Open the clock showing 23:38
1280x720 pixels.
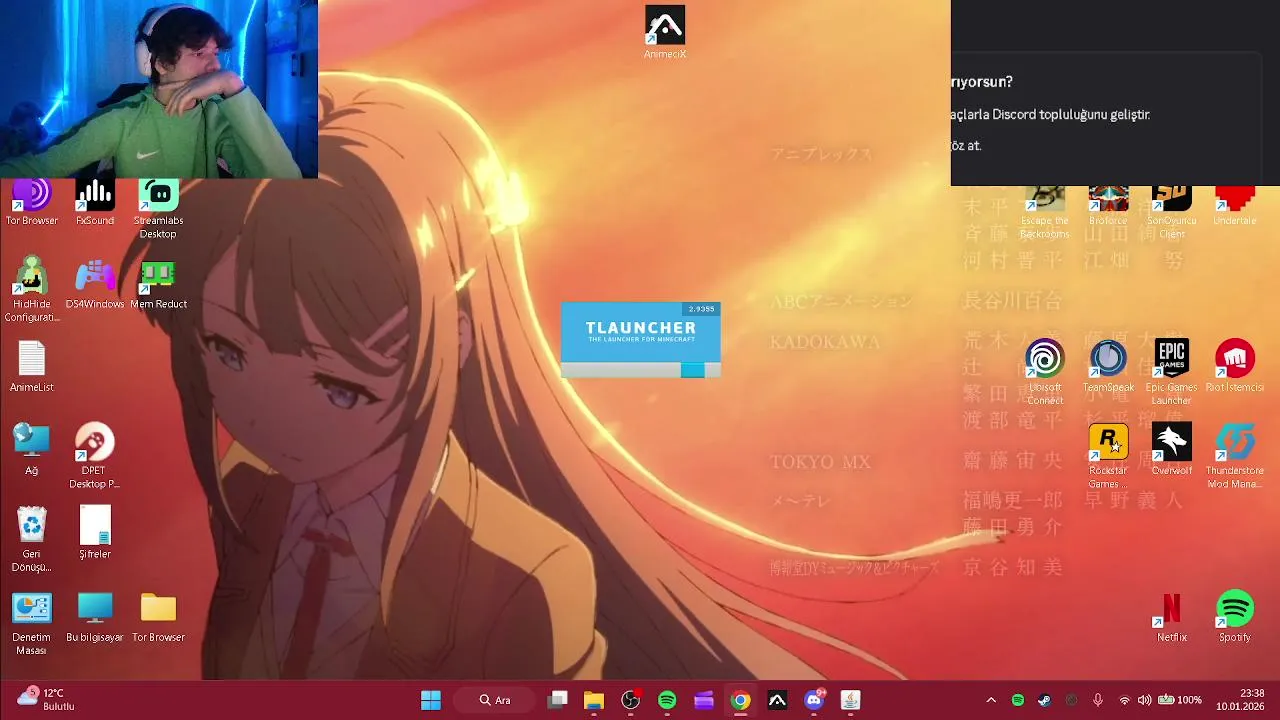click(1239, 700)
